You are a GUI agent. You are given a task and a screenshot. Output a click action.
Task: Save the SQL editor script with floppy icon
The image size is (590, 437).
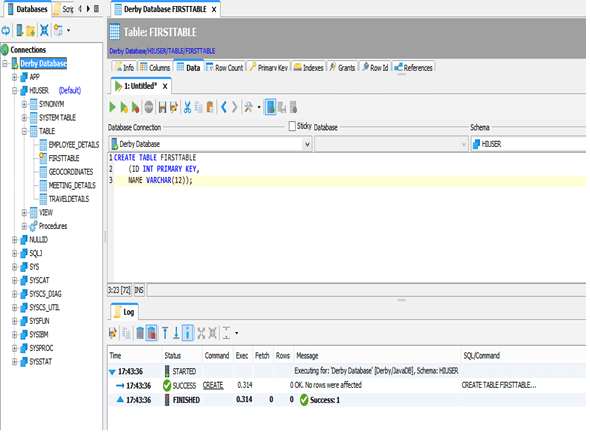(162, 108)
